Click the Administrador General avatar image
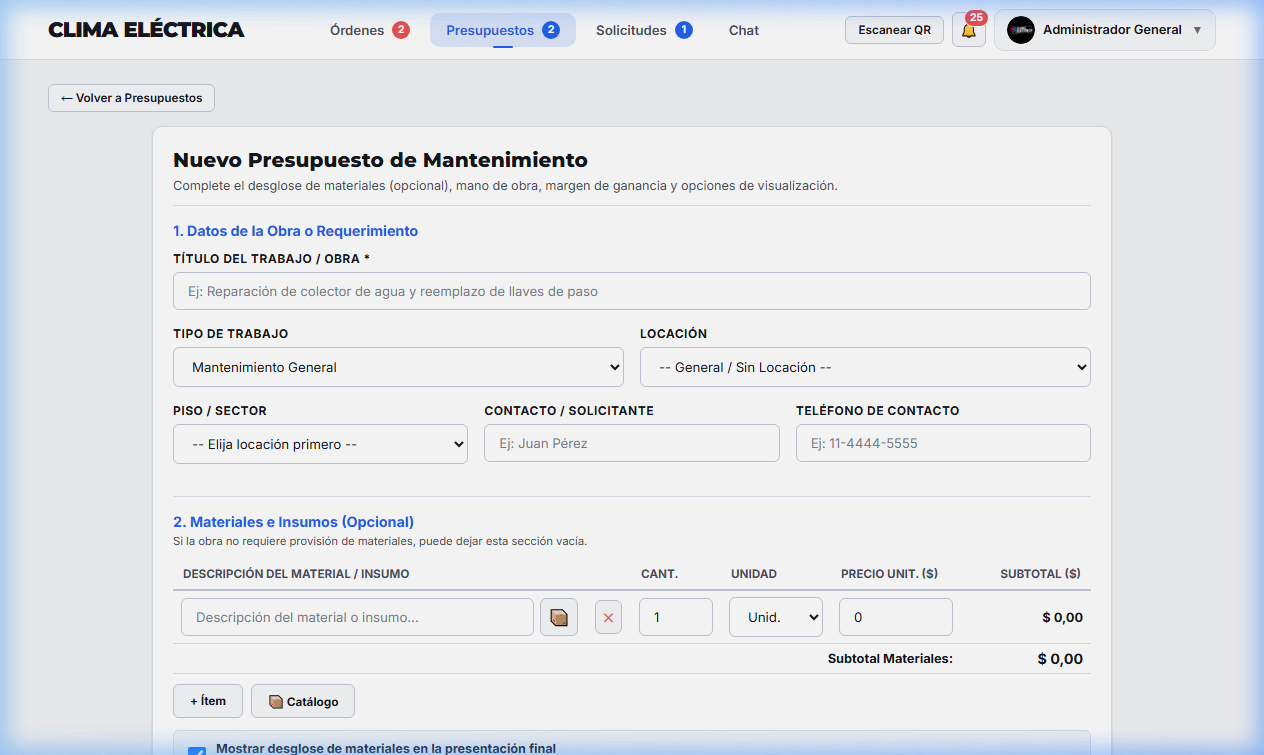1264x755 pixels. (1021, 30)
